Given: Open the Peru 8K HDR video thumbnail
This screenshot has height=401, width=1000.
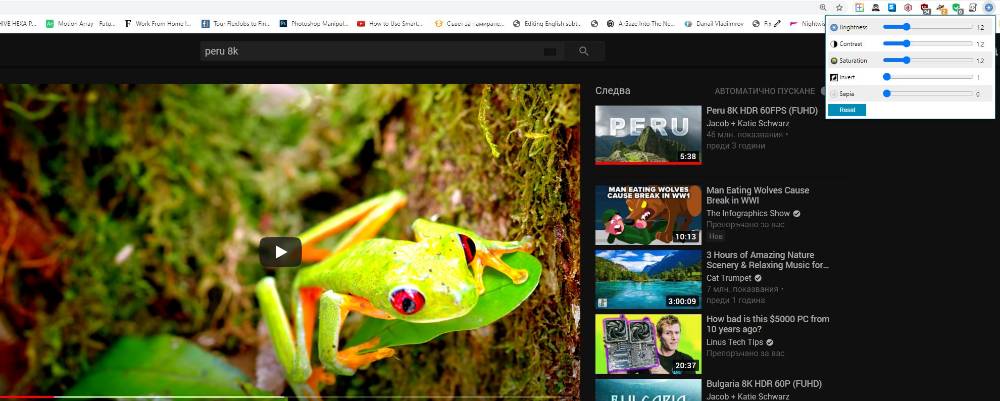Looking at the screenshot, I should (x=648, y=135).
